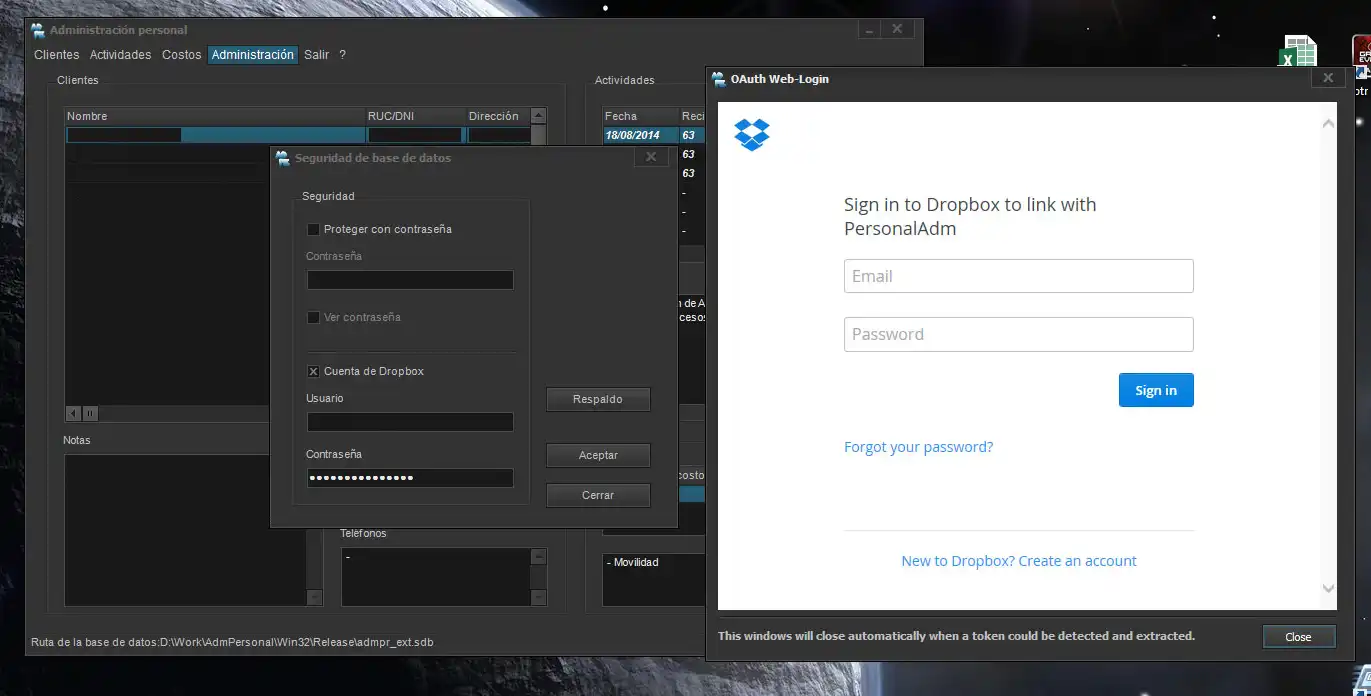The width and height of the screenshot is (1371, 696).
Task: Click the up arrow of the Clientes table scrollbar
Action: point(538,116)
